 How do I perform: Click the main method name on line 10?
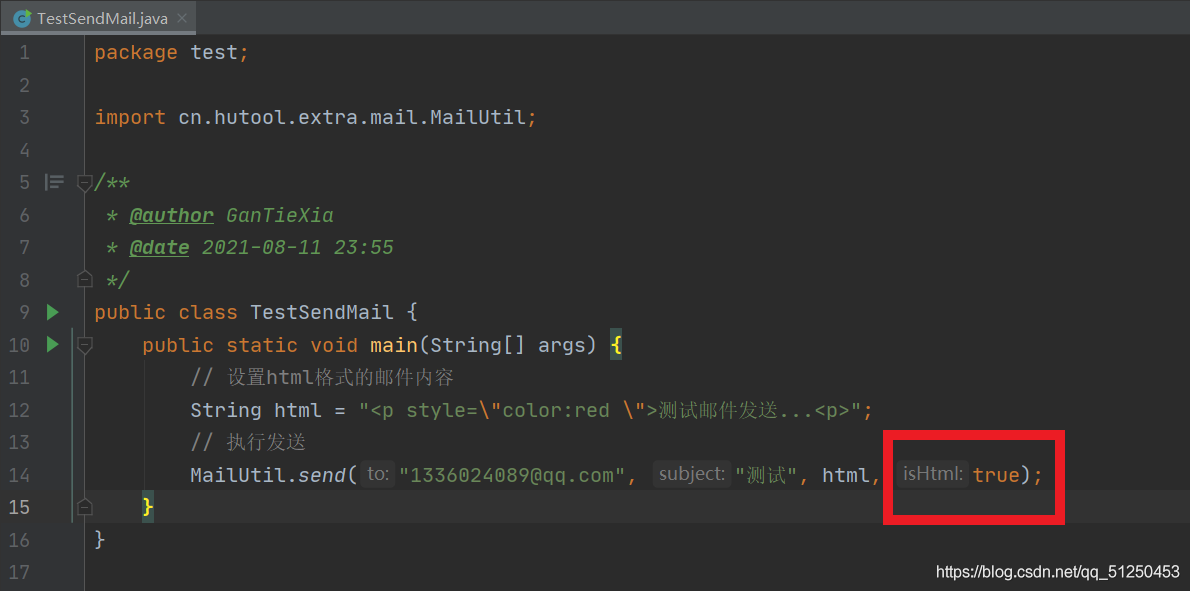point(394,345)
